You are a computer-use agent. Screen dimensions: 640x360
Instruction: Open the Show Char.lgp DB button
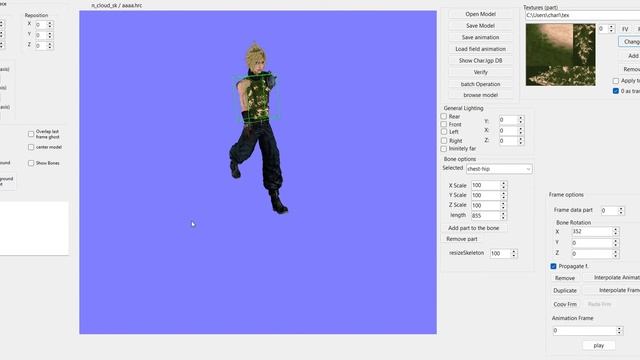coord(480,60)
